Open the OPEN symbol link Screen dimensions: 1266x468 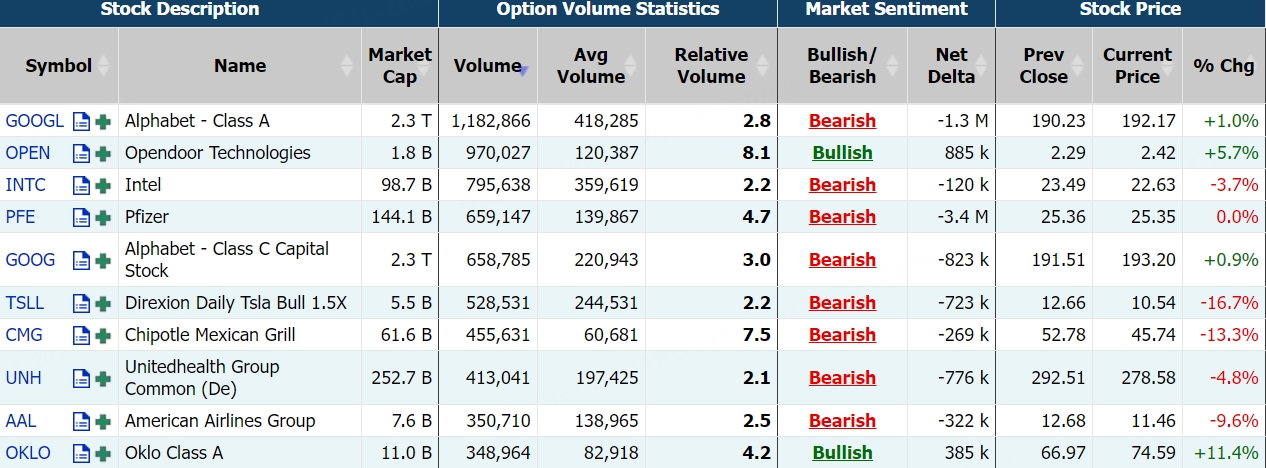[x=28, y=153]
